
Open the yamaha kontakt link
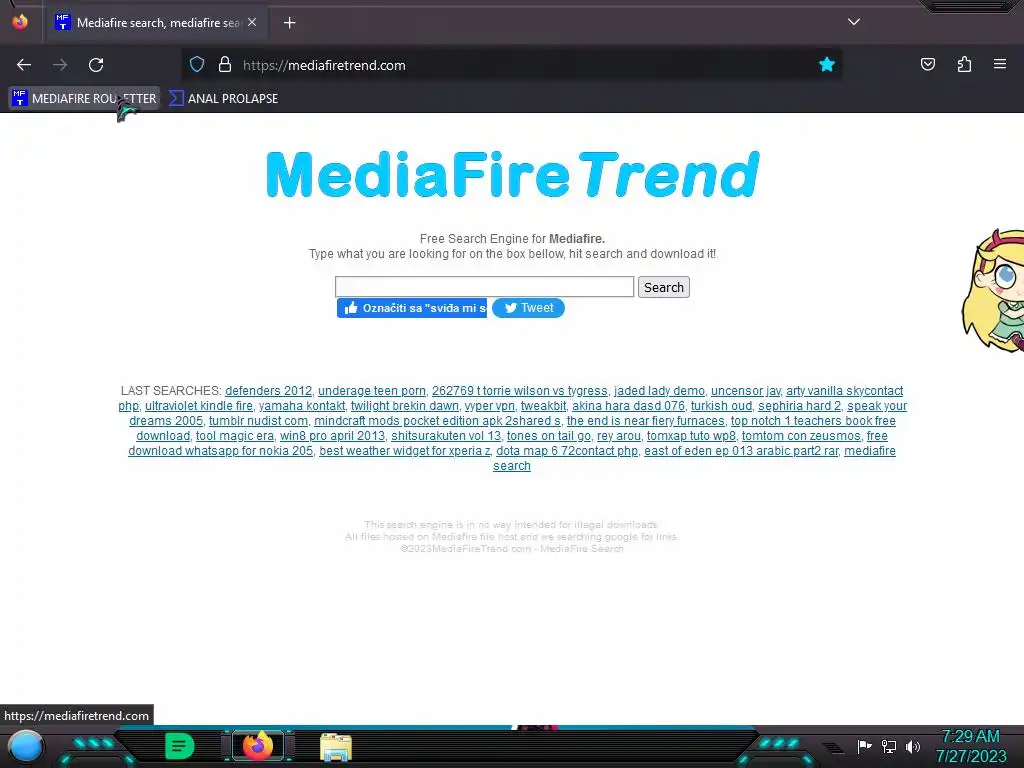(302, 406)
